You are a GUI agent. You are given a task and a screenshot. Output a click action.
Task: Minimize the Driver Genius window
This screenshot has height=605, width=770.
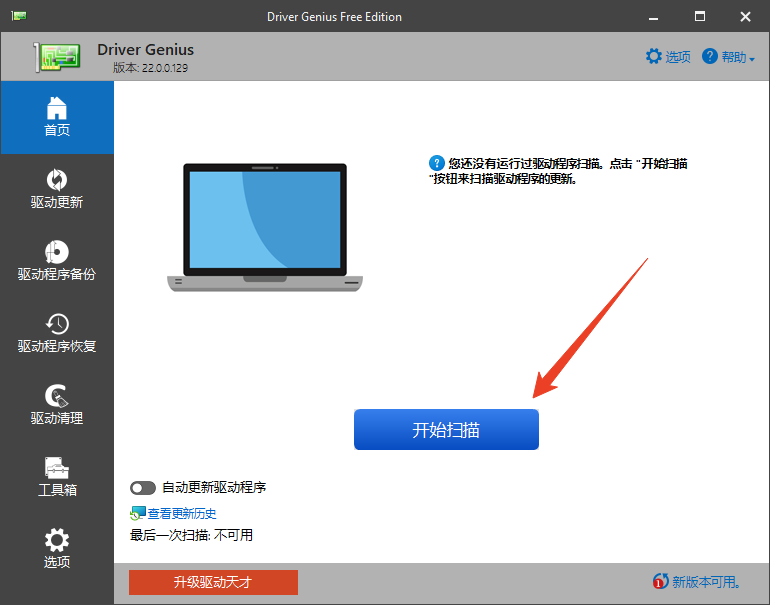tap(655, 16)
